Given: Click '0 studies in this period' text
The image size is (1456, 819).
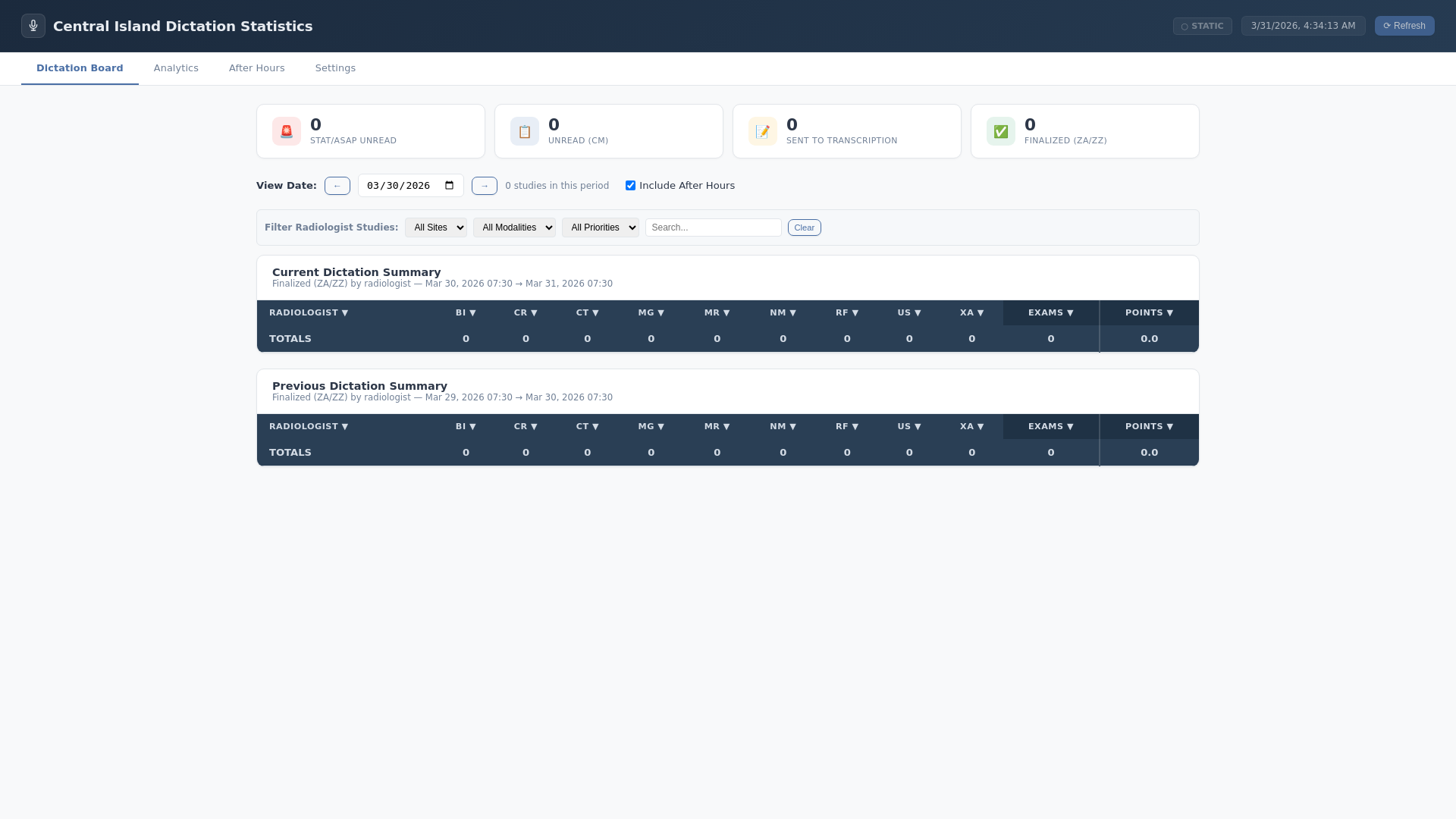Looking at the screenshot, I should pos(557,186).
